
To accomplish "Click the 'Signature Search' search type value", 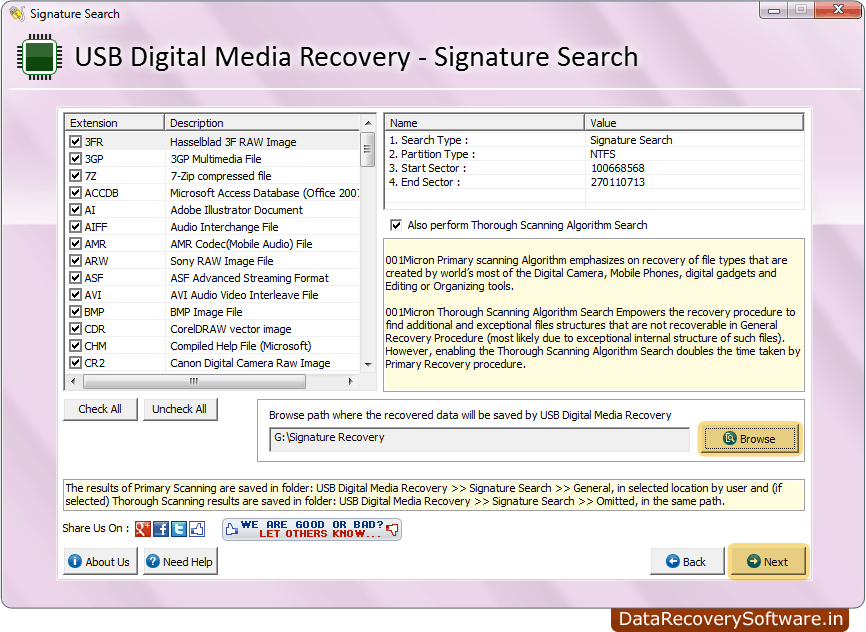I will (x=631, y=140).
